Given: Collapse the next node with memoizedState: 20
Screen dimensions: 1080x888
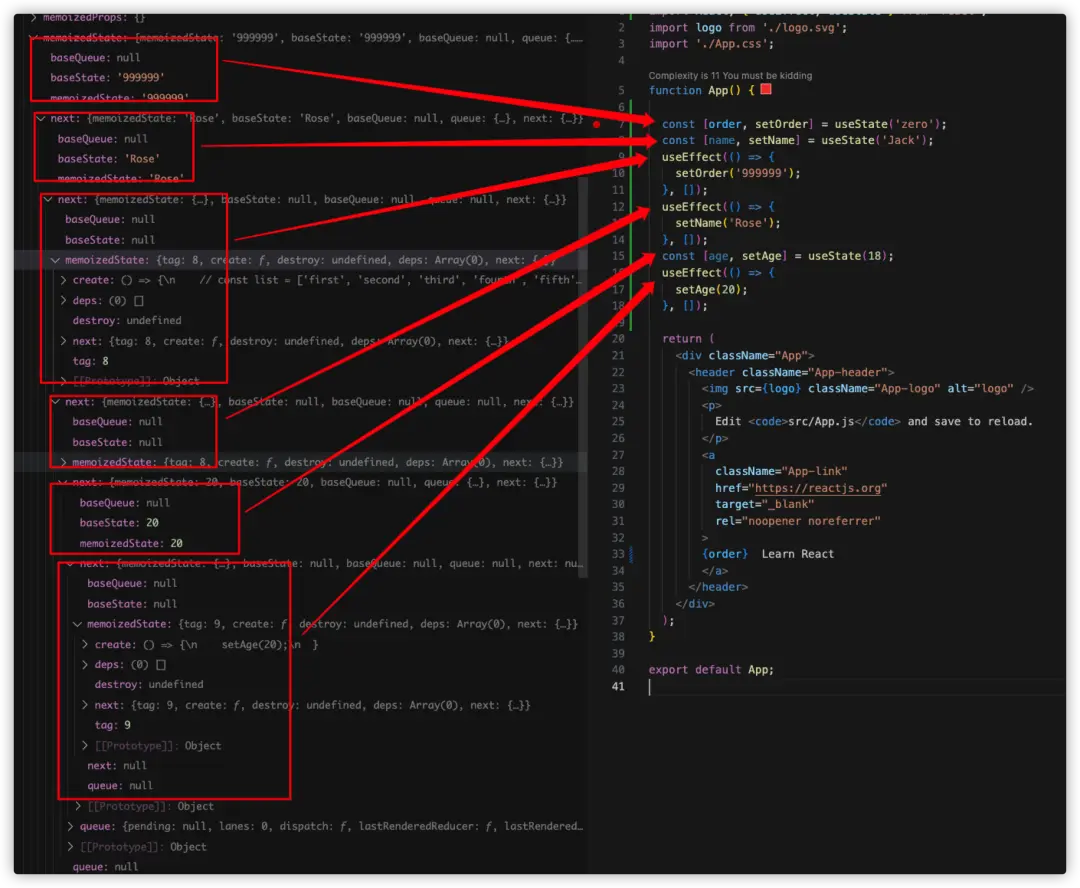Looking at the screenshot, I should [63, 482].
